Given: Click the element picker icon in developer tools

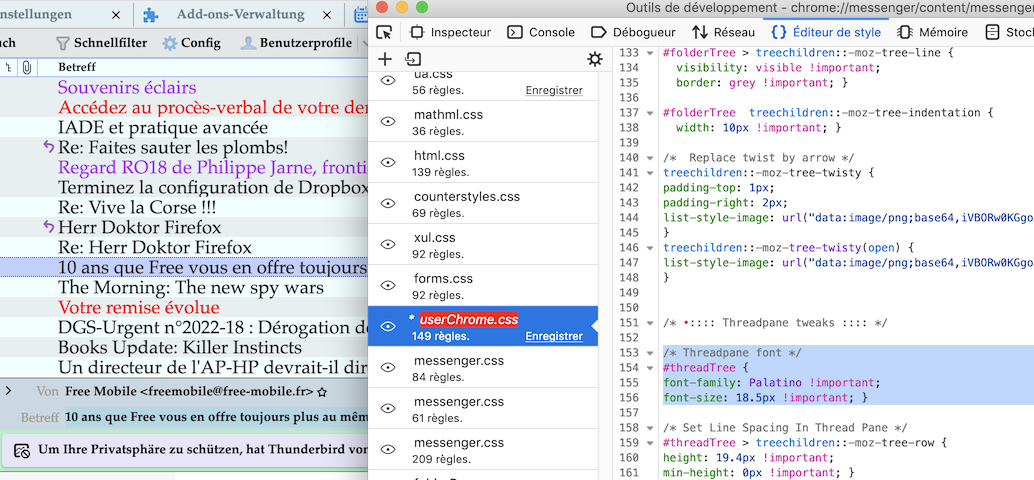Looking at the screenshot, I should tap(384, 32).
